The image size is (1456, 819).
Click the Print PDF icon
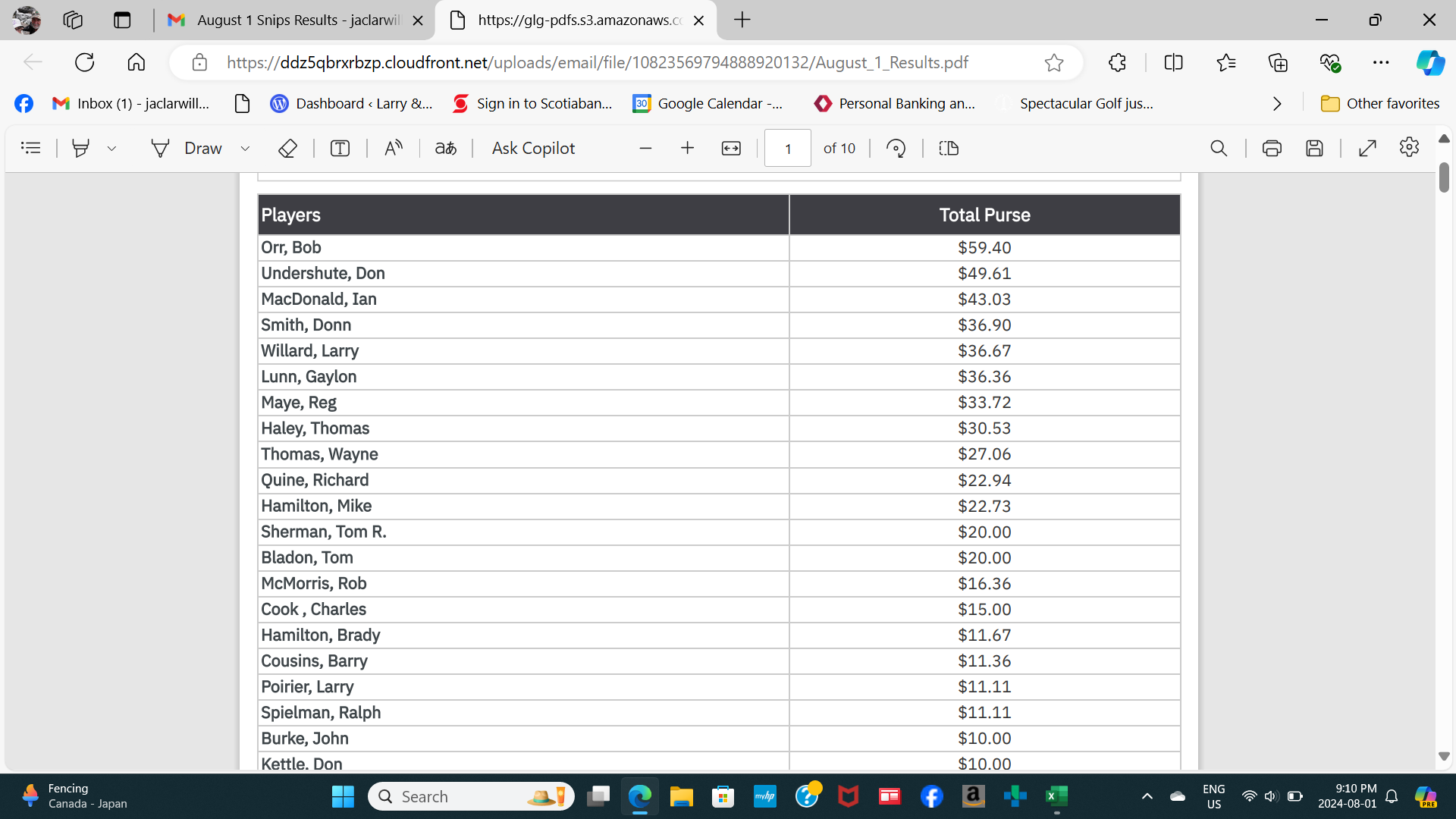click(1272, 149)
